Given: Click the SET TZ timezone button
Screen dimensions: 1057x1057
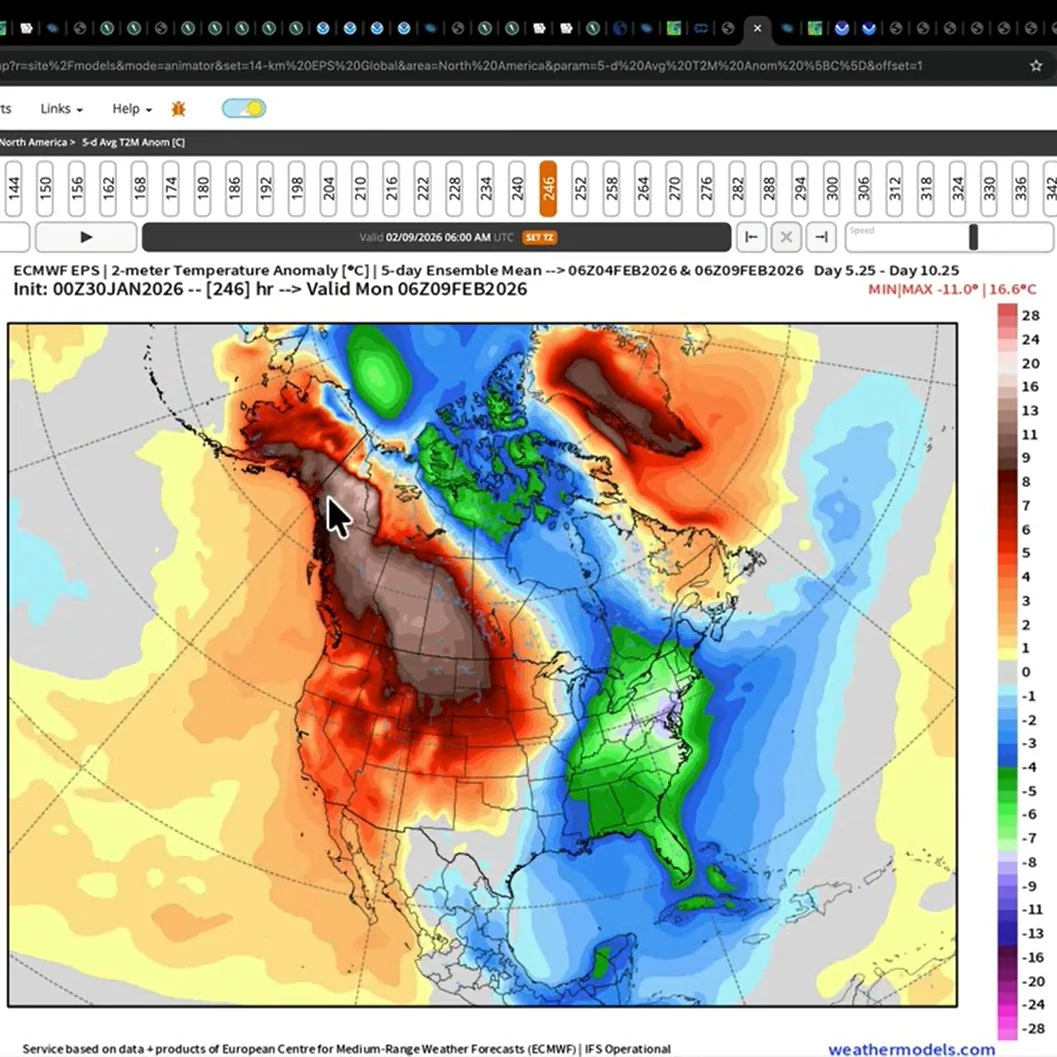Looking at the screenshot, I should [539, 237].
